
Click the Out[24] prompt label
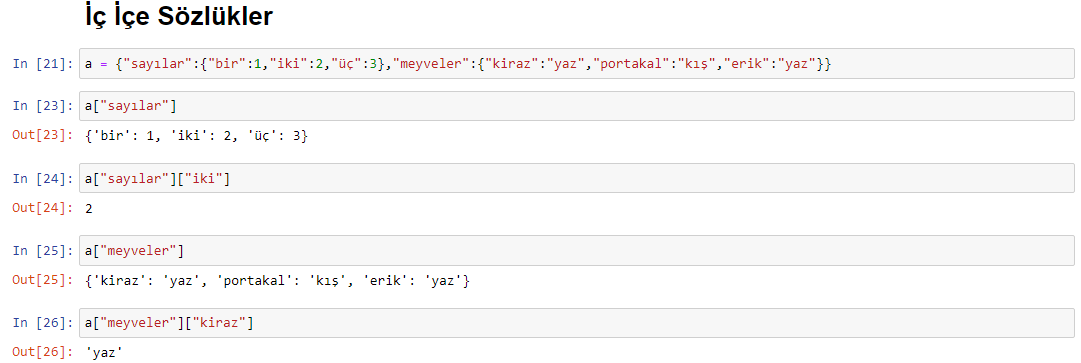(43, 208)
